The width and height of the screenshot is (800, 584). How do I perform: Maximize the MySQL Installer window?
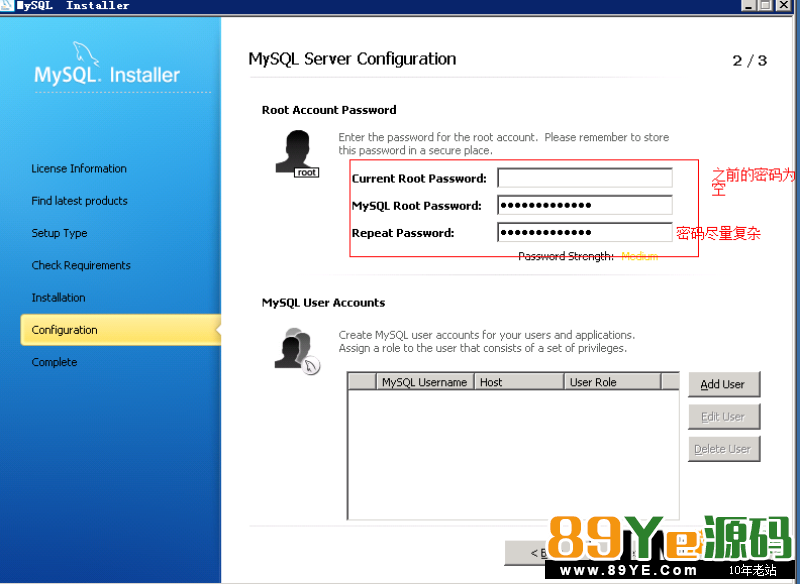(x=765, y=5)
